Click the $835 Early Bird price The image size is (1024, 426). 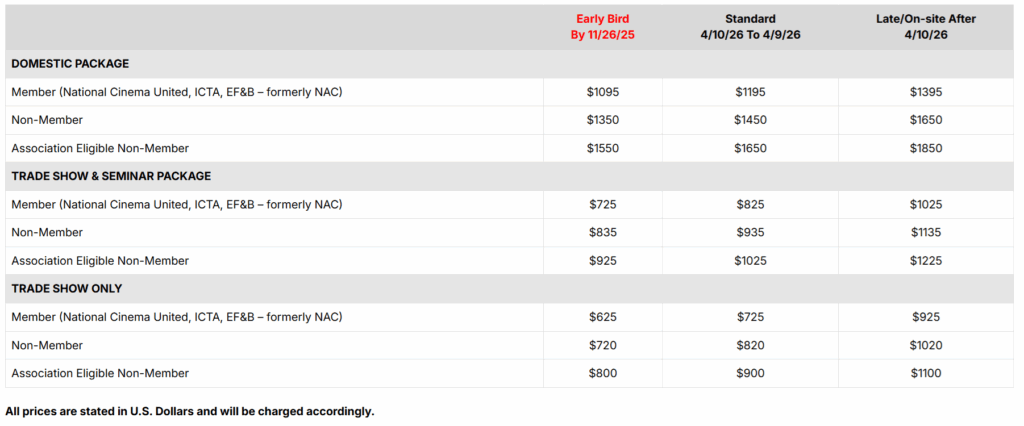pos(603,233)
